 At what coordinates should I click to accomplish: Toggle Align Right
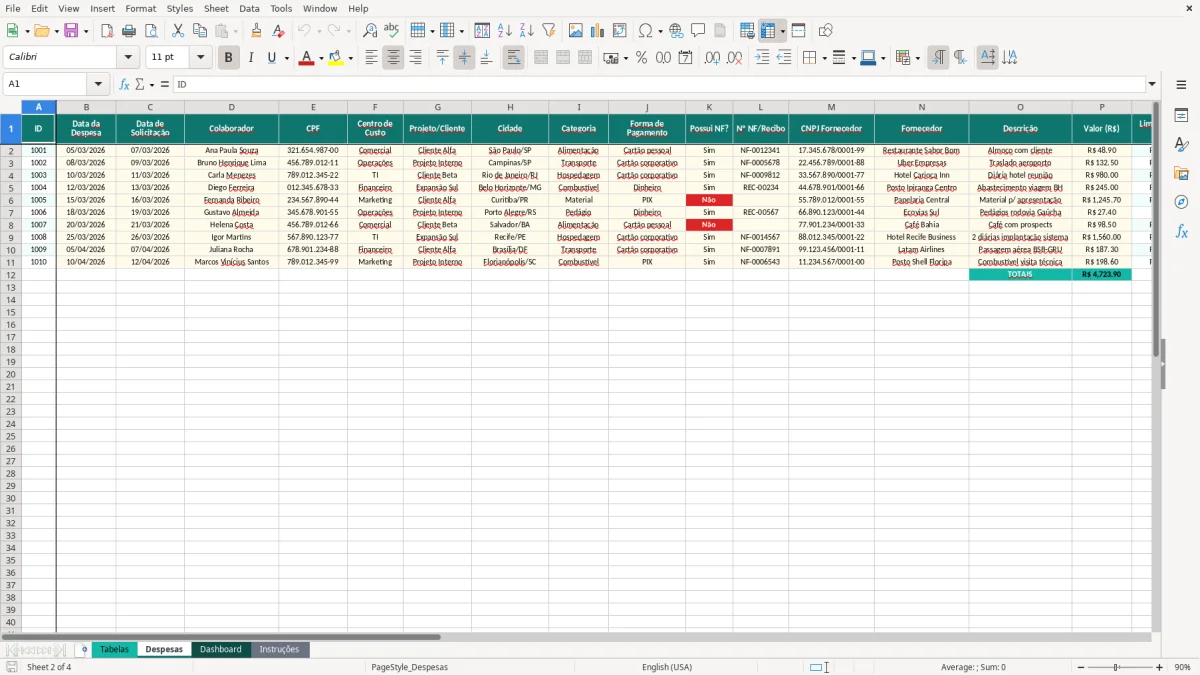point(415,58)
